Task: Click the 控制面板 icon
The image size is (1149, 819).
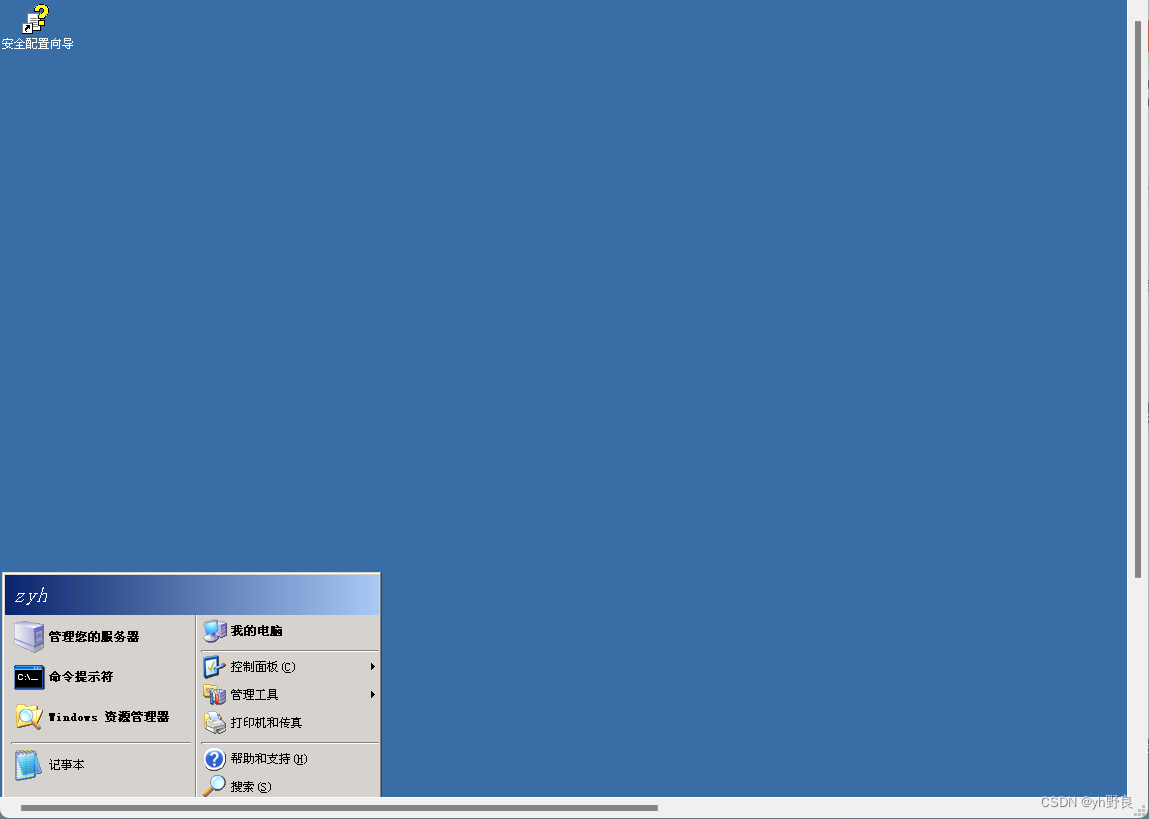Action: (x=214, y=667)
